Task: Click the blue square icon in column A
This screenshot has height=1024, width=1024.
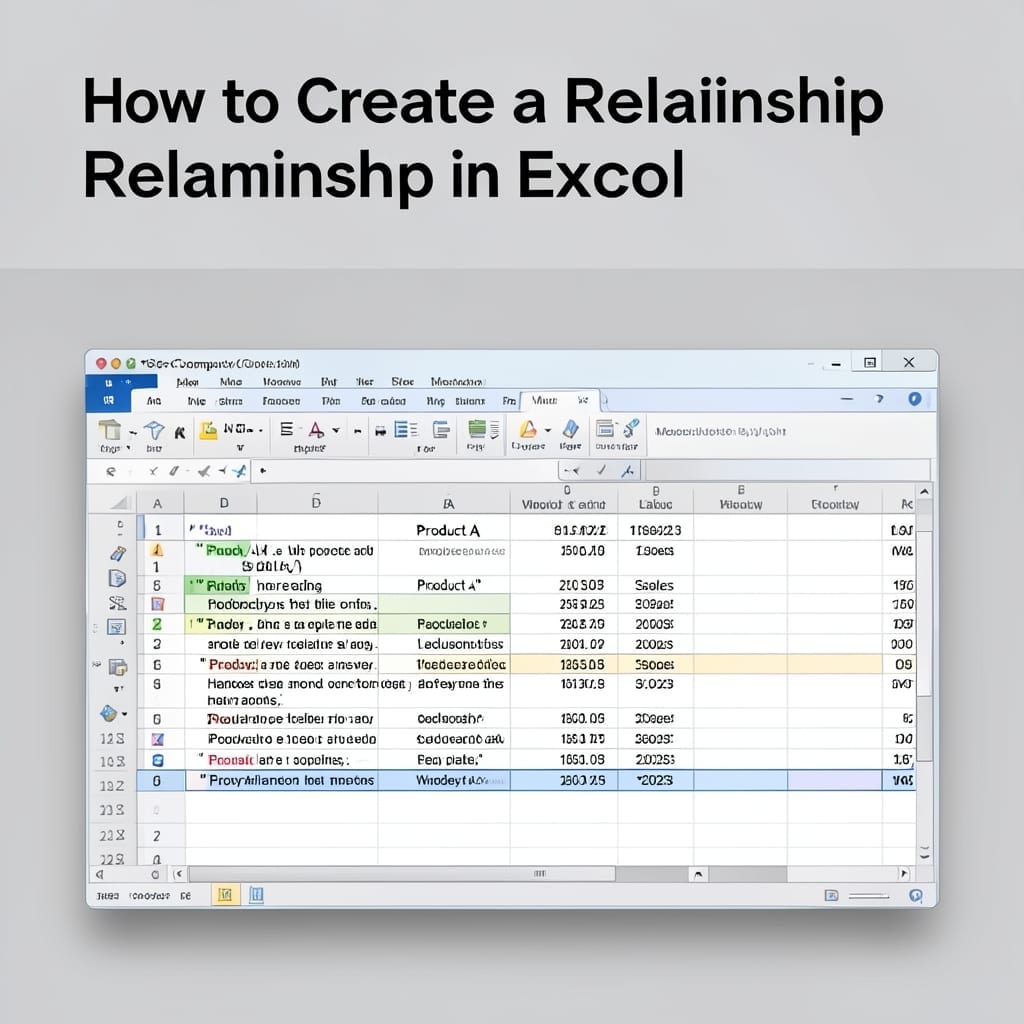Action: [x=157, y=760]
